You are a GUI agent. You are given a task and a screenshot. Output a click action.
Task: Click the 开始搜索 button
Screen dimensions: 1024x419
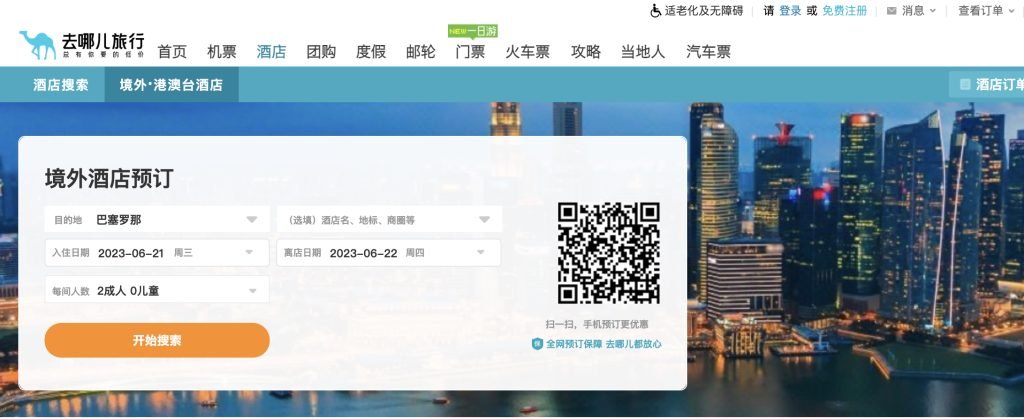pos(157,340)
